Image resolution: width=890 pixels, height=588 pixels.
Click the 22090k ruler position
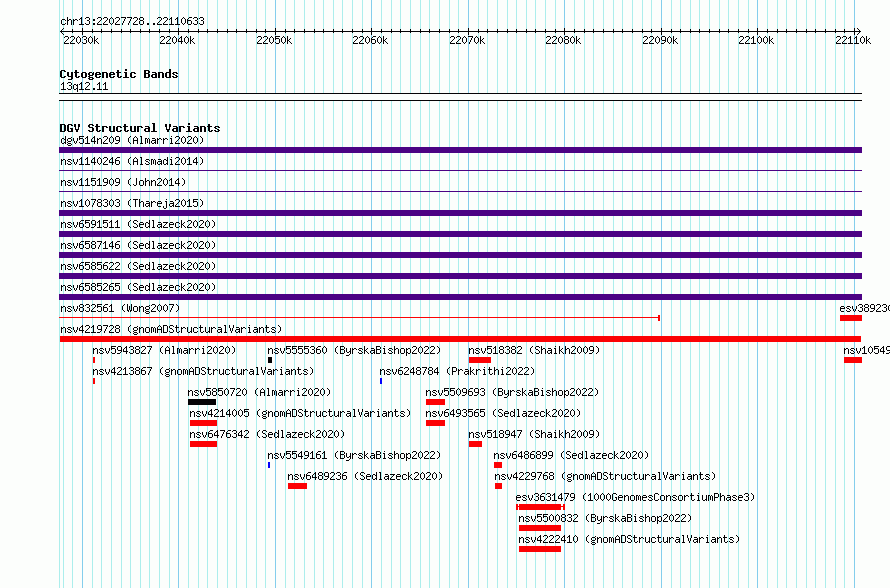point(660,40)
